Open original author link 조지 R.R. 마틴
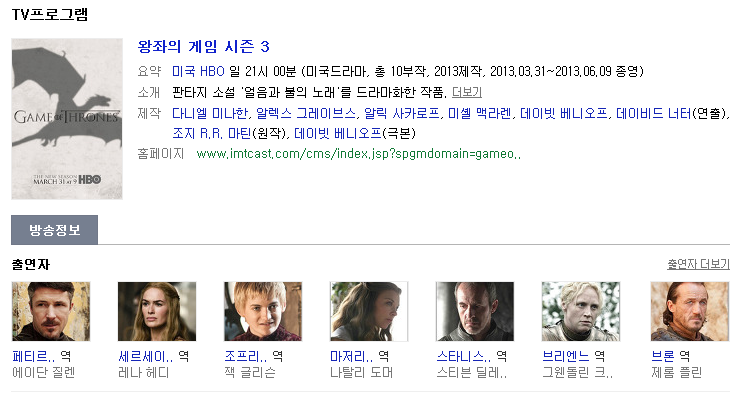Image resolution: width=739 pixels, height=403 pixels. pyautogui.click(x=212, y=133)
